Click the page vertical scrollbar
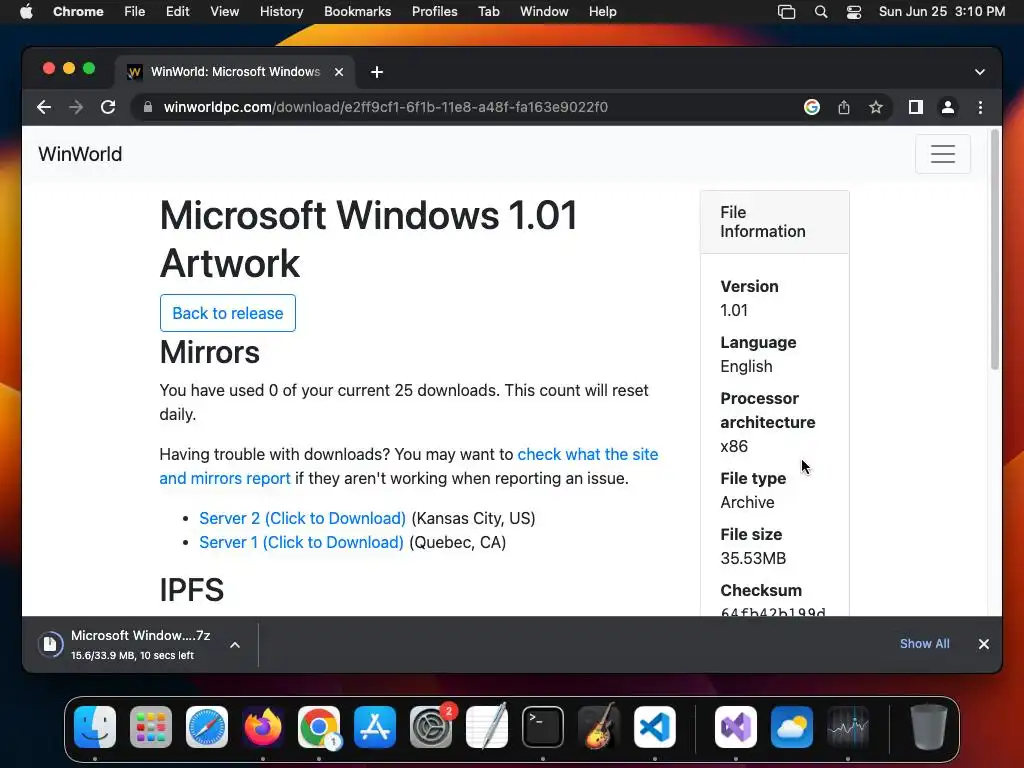 coord(995,249)
